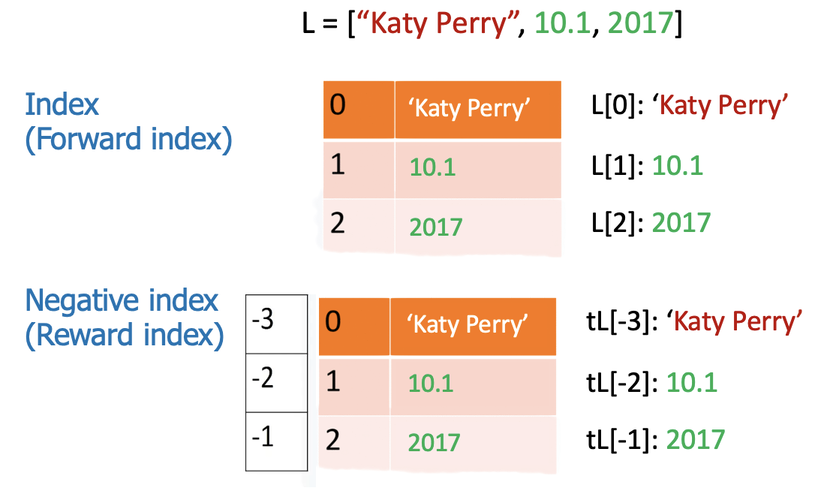This screenshot has height=491, width=815.
Task: Select the orange '0' cell in the forward index table
Action: [361, 108]
